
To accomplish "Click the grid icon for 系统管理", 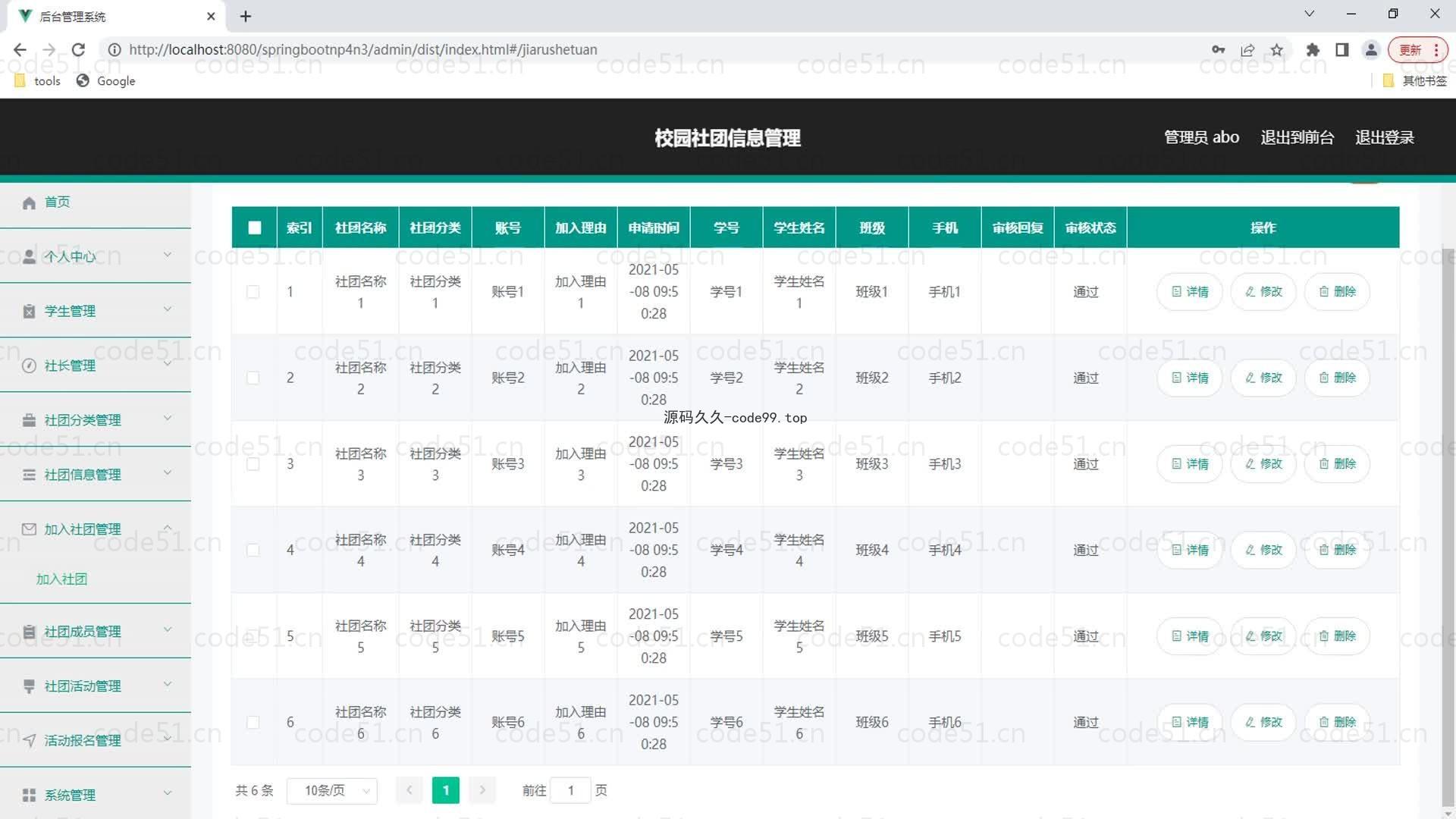I will click(x=29, y=795).
